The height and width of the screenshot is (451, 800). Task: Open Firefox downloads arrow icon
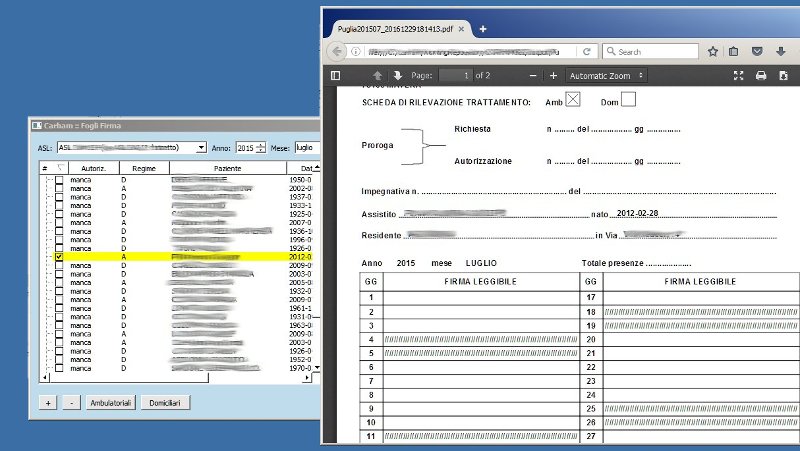[781, 52]
